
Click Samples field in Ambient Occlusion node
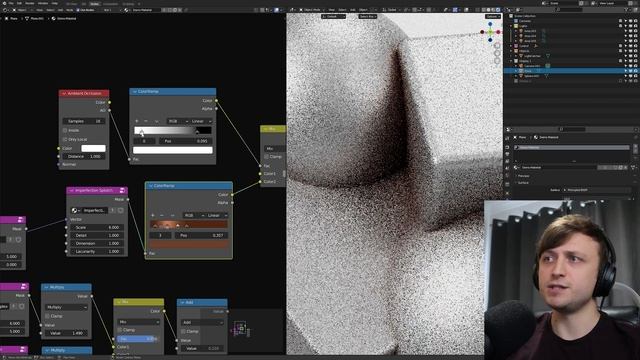[84, 121]
